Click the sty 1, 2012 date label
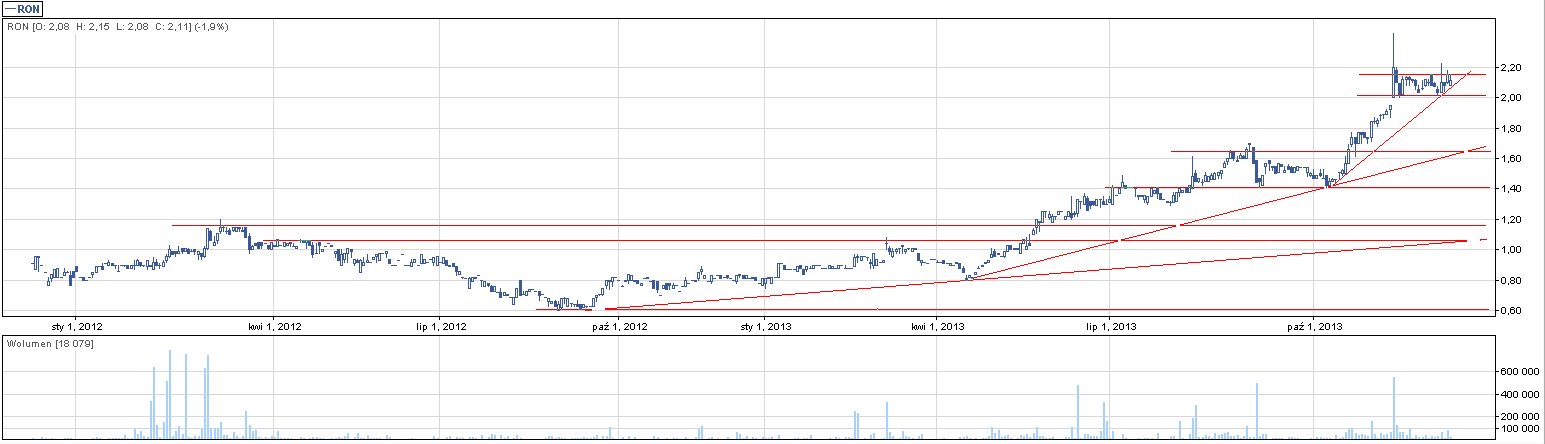Image resolution: width=1545 pixels, height=444 pixels. coord(77,326)
